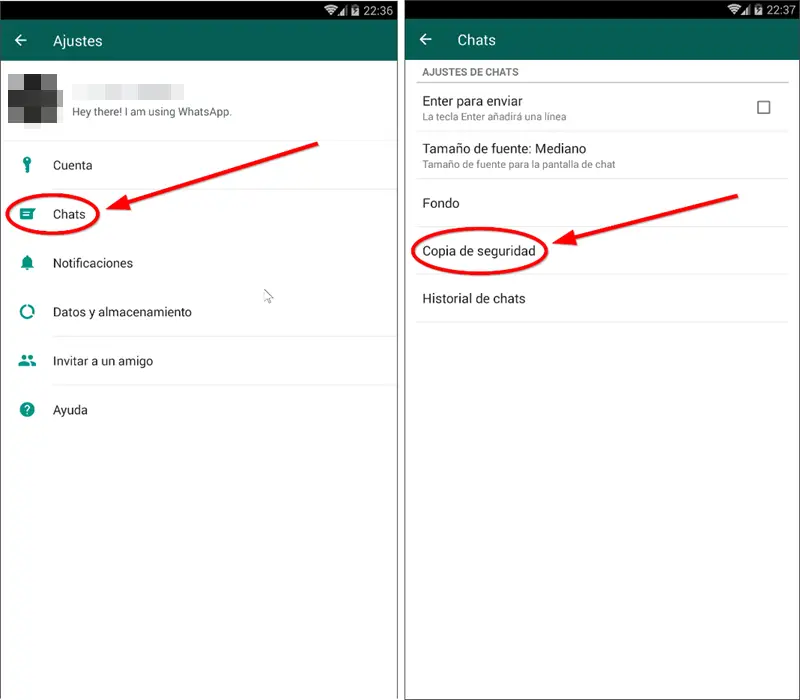Toggle the Enter para enviar checkbox
This screenshot has height=700, width=800.
tap(763, 107)
